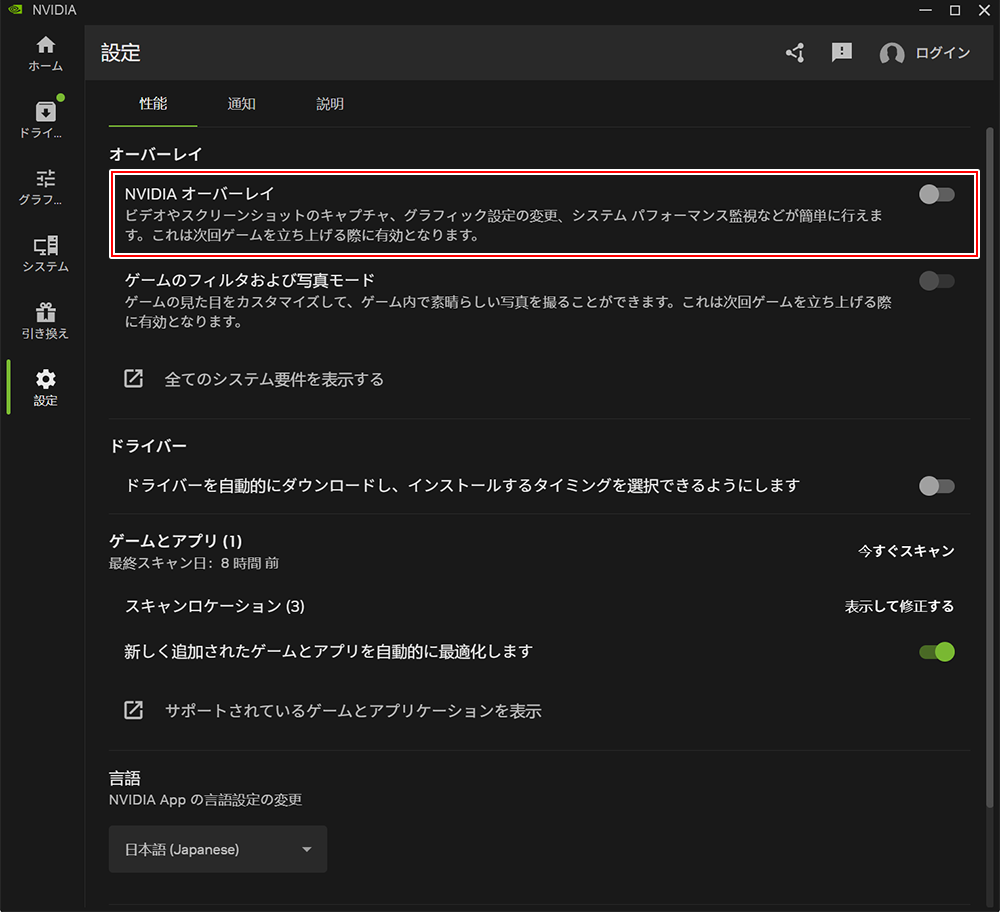Click the share icon in header
Screen dimensions: 1000x912
(x=795, y=52)
